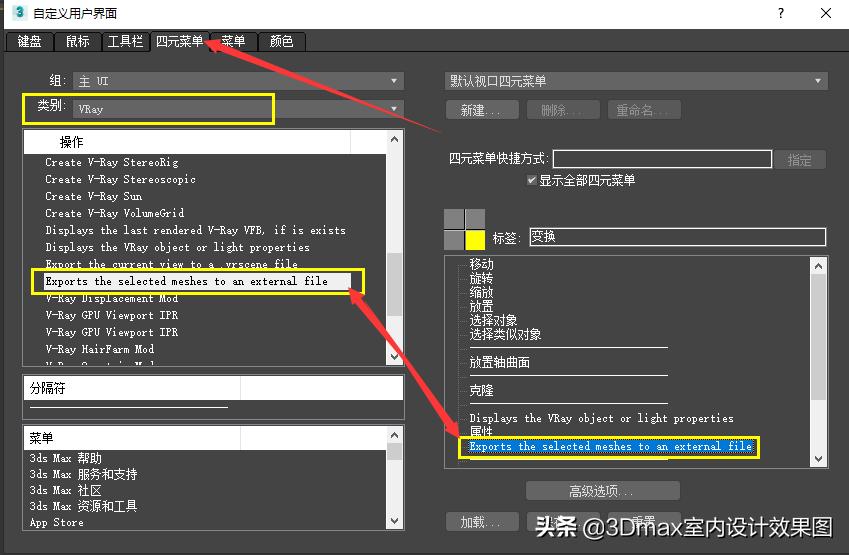Select Create V-Ray Sun action
Screen dimensions: 849x555
[x=93, y=196]
